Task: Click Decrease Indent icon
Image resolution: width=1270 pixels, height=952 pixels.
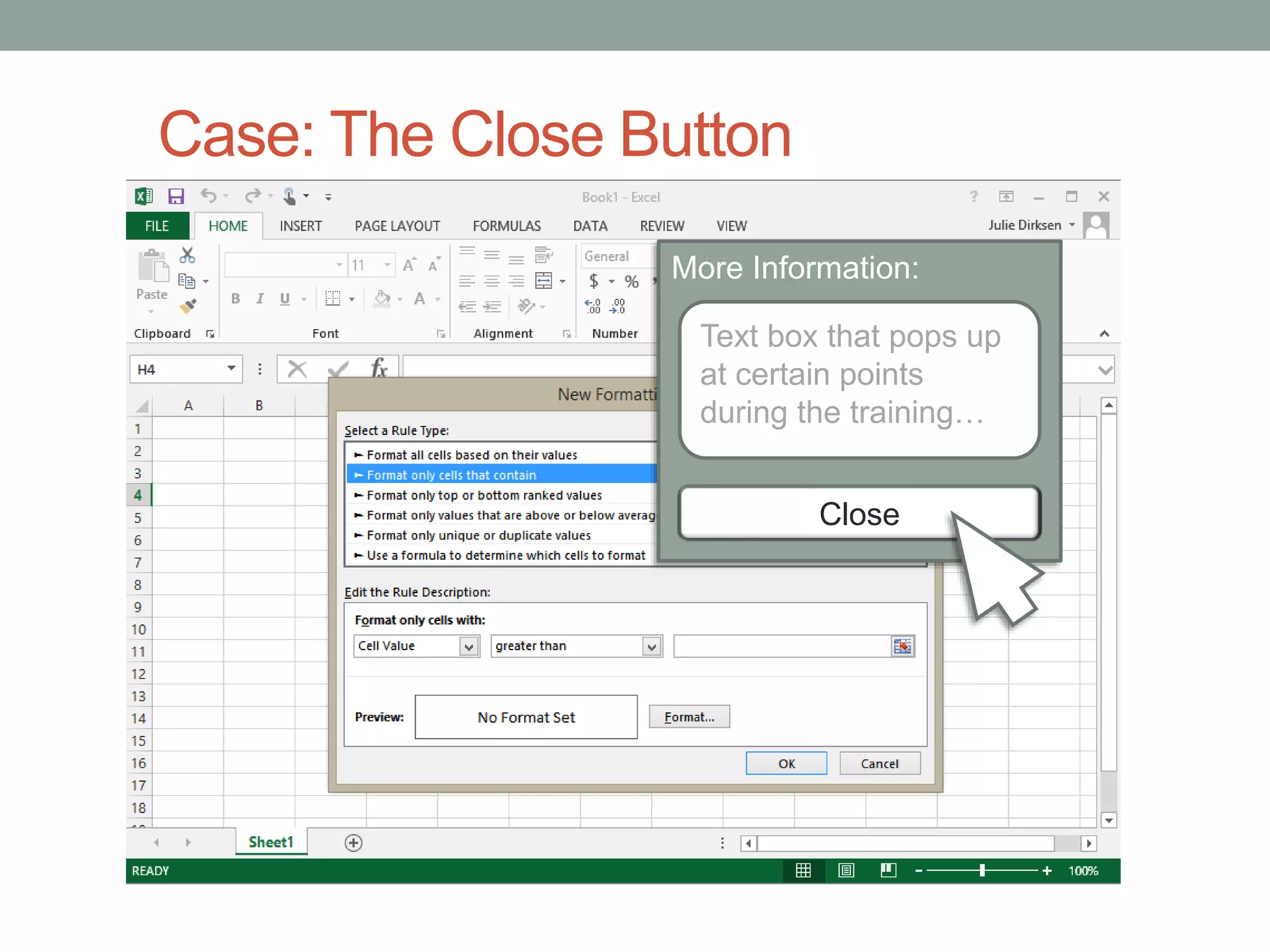Action: click(468, 306)
